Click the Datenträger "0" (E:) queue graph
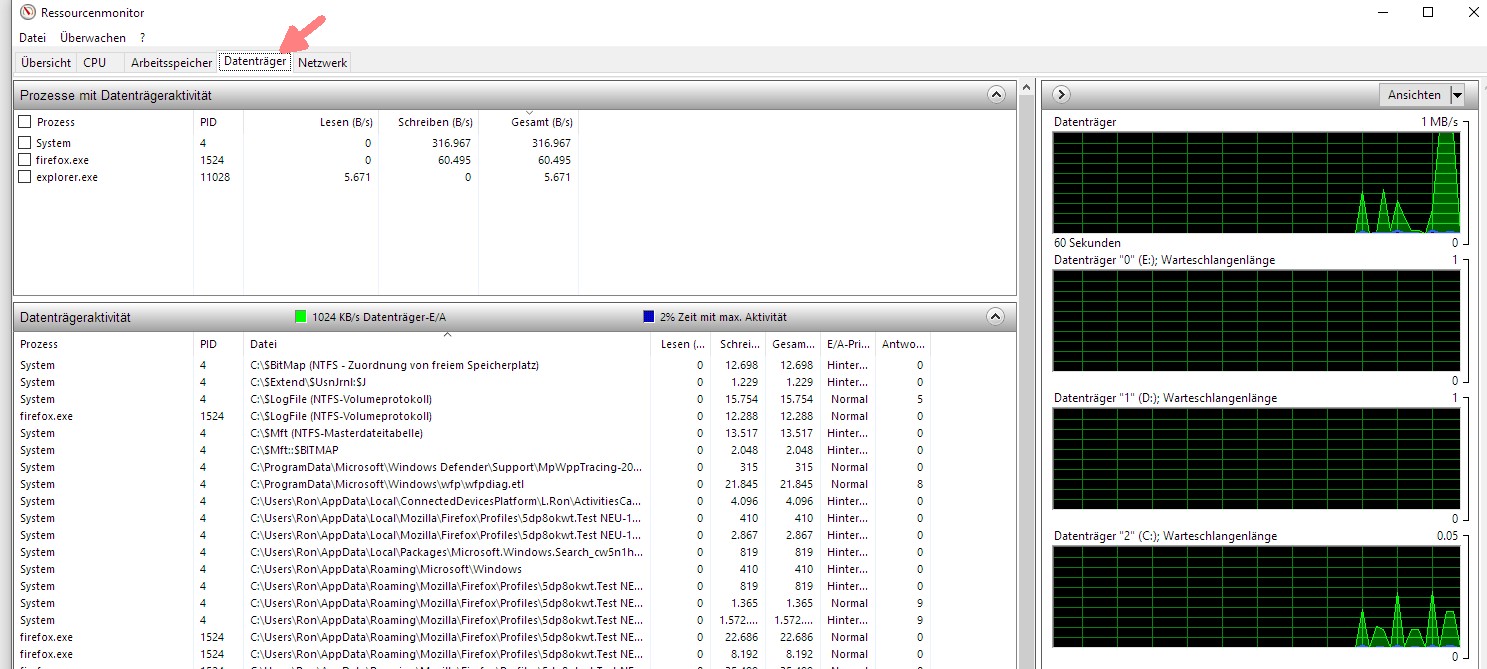The height and width of the screenshot is (669, 1487). tap(1256, 321)
